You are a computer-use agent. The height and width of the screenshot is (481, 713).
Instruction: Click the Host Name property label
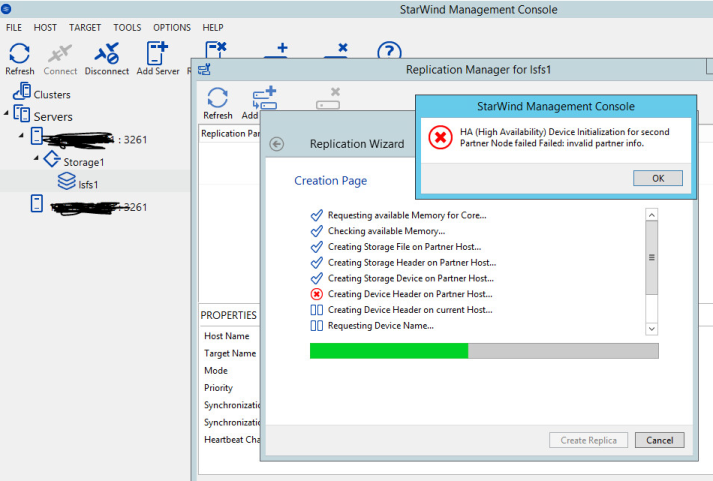pos(226,336)
